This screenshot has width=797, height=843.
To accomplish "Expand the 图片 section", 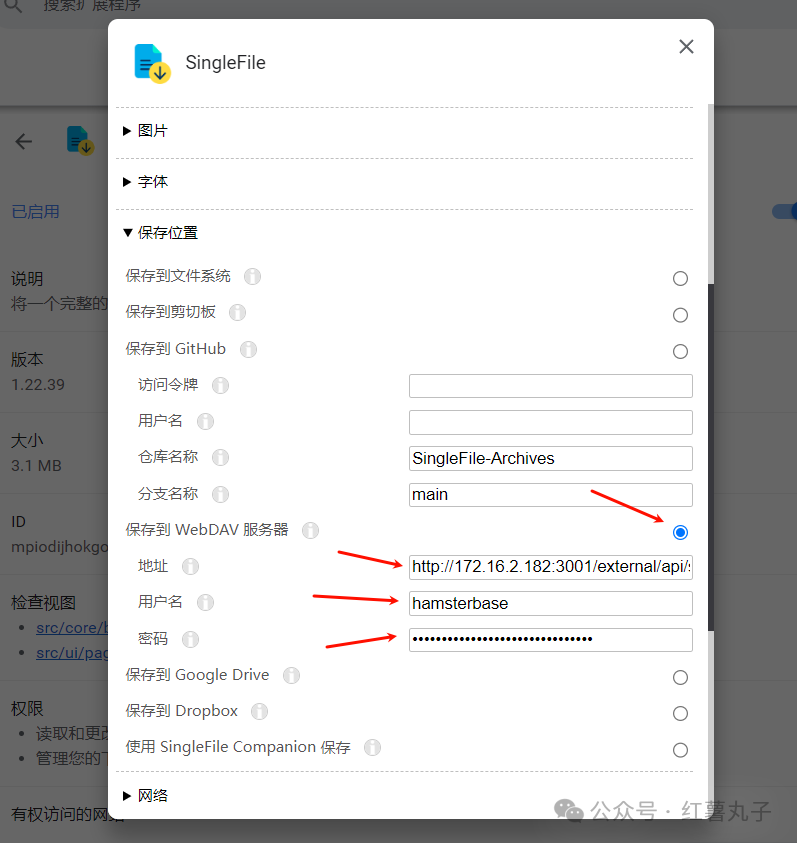I will click(x=145, y=131).
